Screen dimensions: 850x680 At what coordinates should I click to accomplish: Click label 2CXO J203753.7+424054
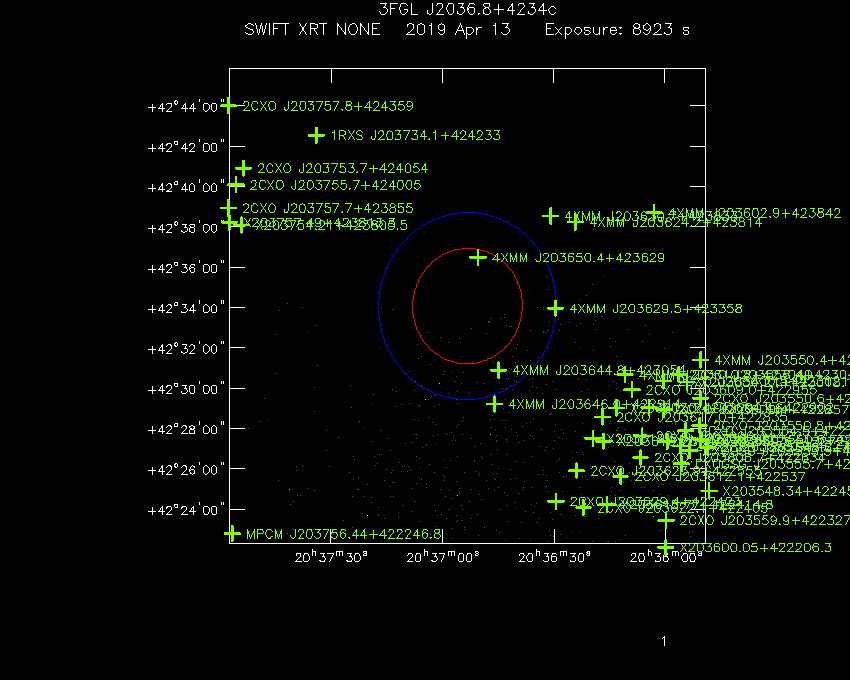(343, 168)
